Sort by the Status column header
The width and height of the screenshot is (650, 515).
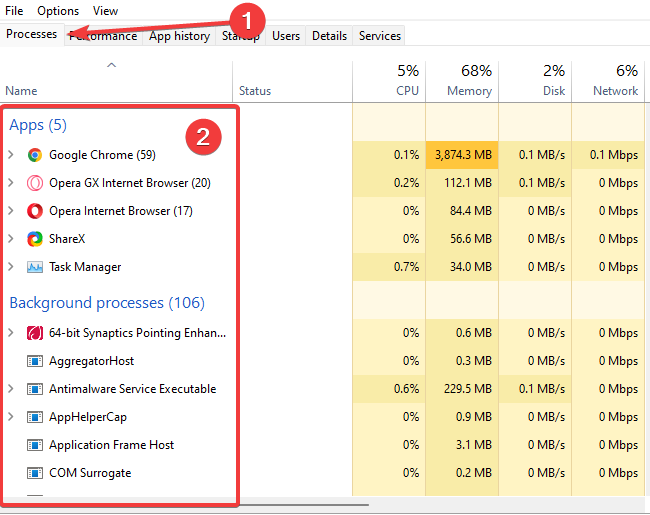tap(293, 82)
